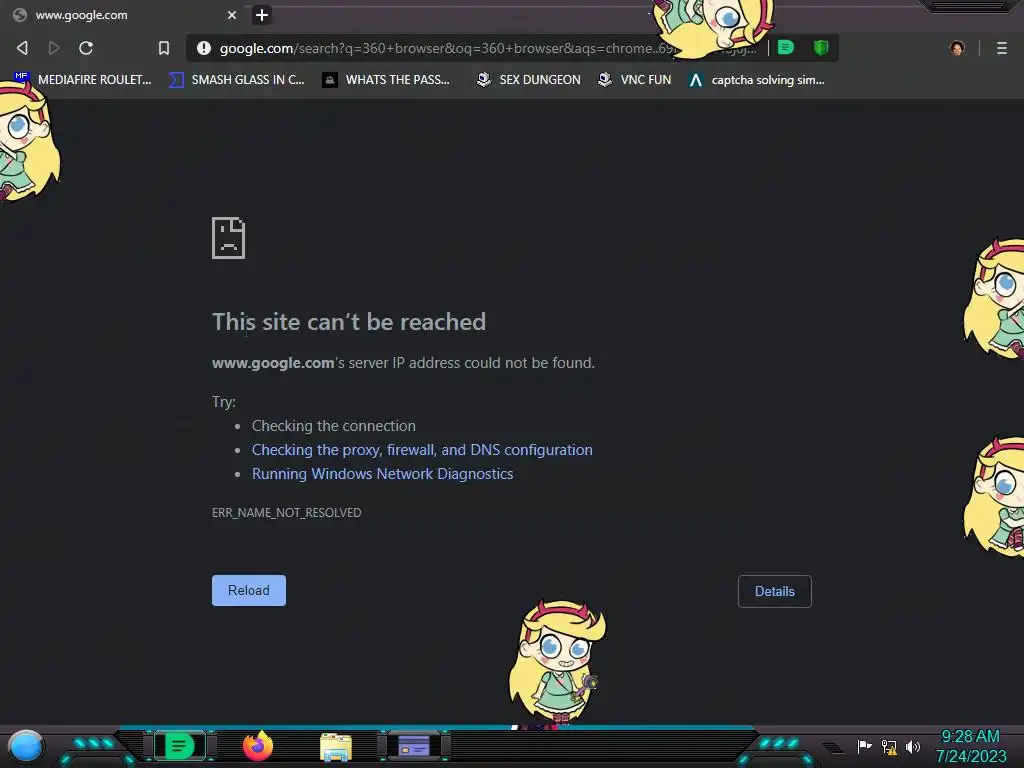Open captcha solving sim... bookmark
This screenshot has height=768, width=1024.
tap(757, 80)
